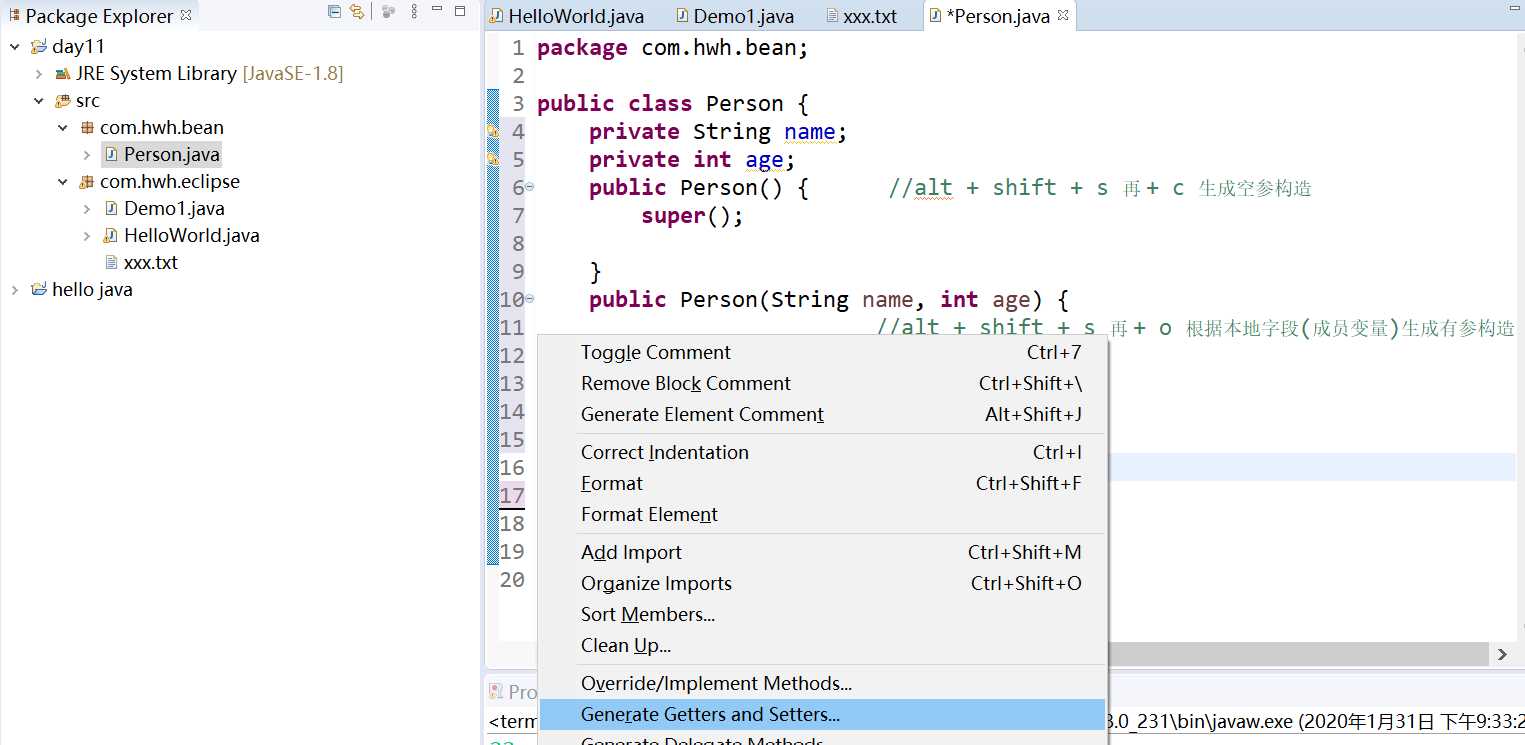Close the Person.java editor tab
Image resolution: width=1525 pixels, height=745 pixels.
click(1063, 16)
